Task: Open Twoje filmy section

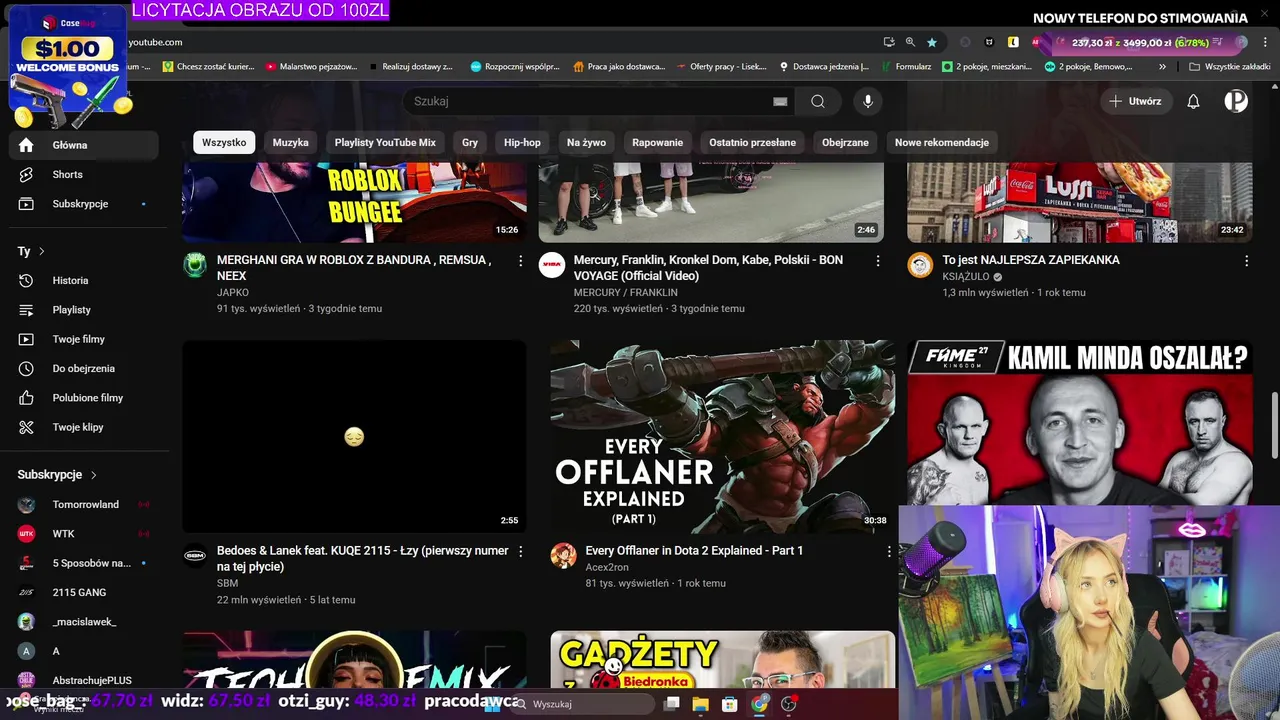Action: click(84, 339)
